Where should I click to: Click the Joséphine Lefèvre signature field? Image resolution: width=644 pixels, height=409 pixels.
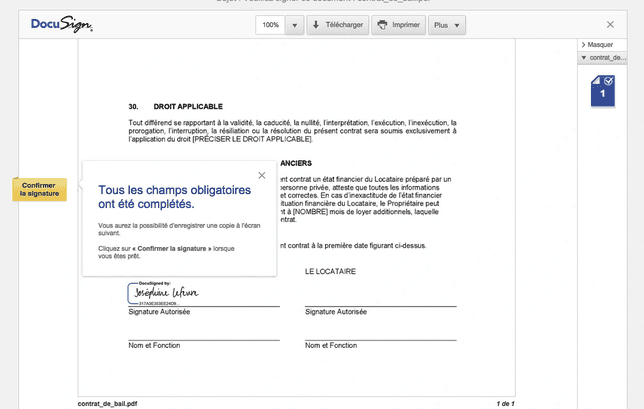click(164, 294)
